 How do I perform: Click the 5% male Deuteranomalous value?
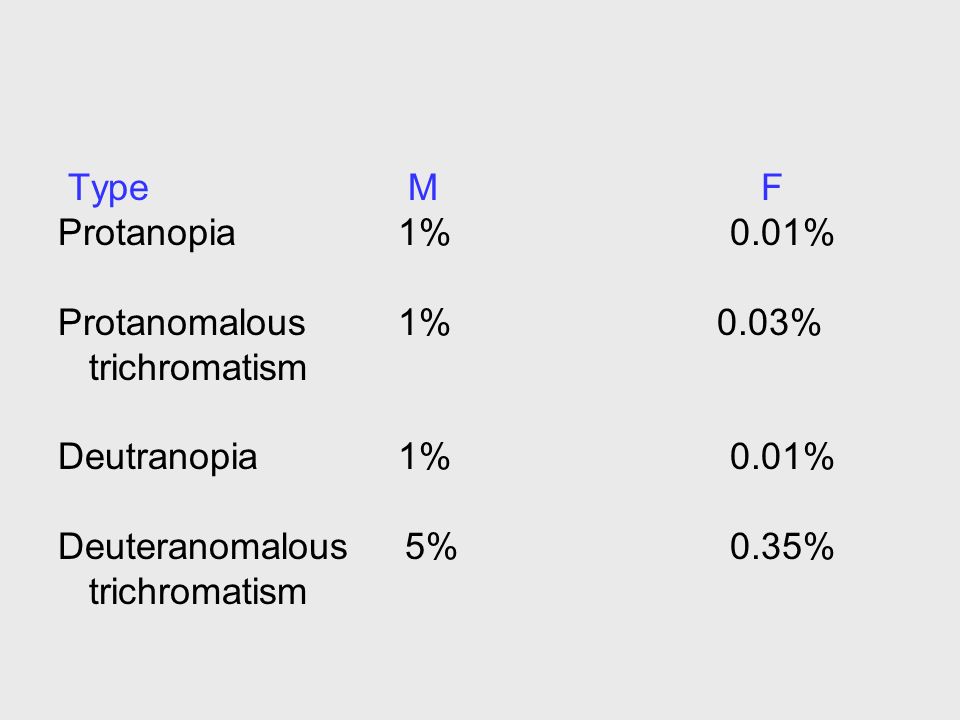(431, 547)
